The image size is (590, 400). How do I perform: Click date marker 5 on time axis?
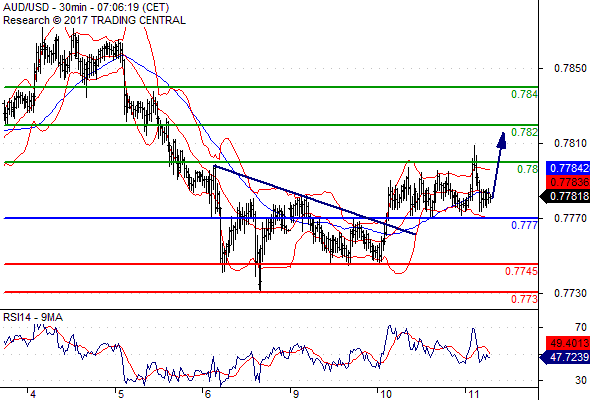[120, 394]
